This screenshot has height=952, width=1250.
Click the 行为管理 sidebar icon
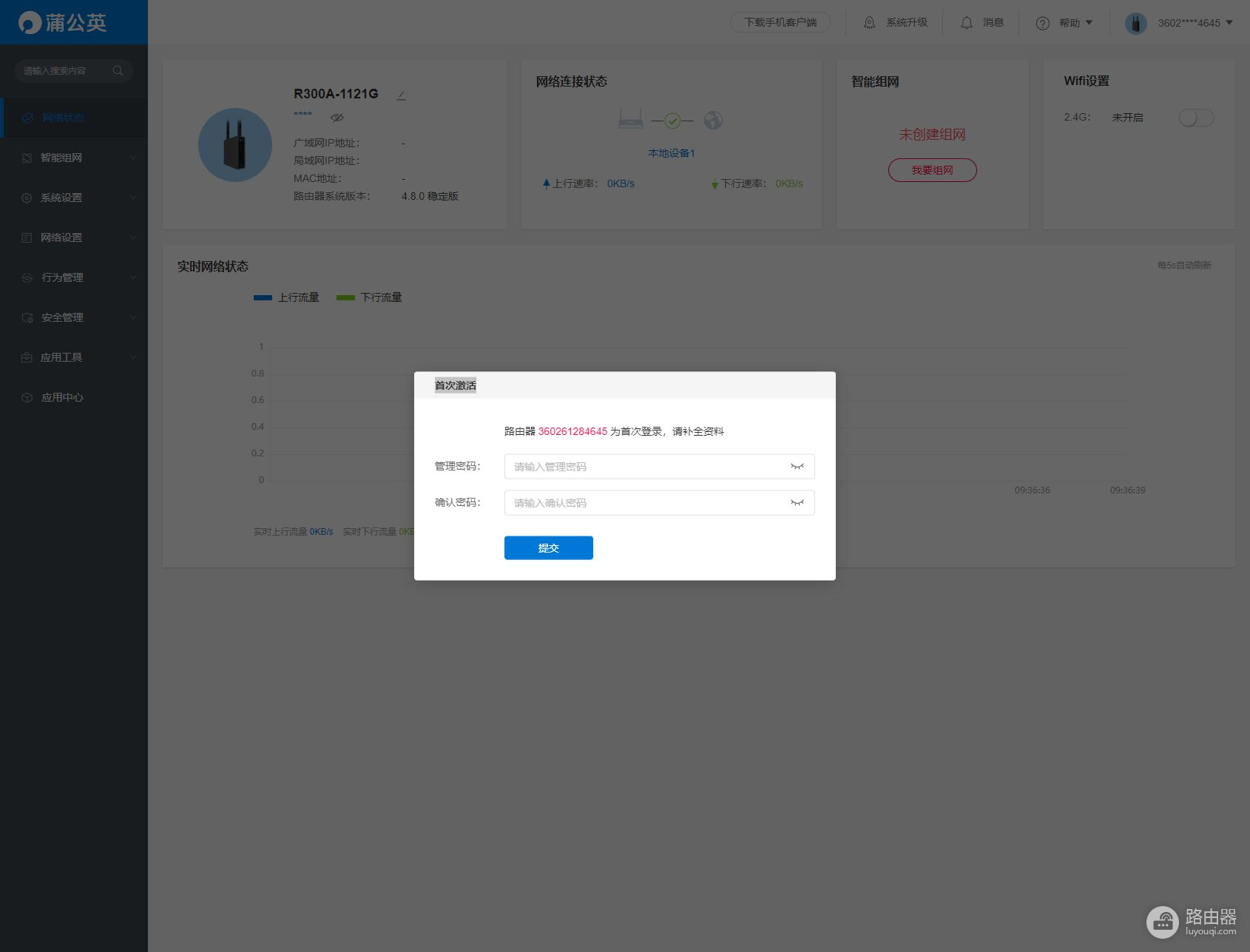click(x=27, y=277)
